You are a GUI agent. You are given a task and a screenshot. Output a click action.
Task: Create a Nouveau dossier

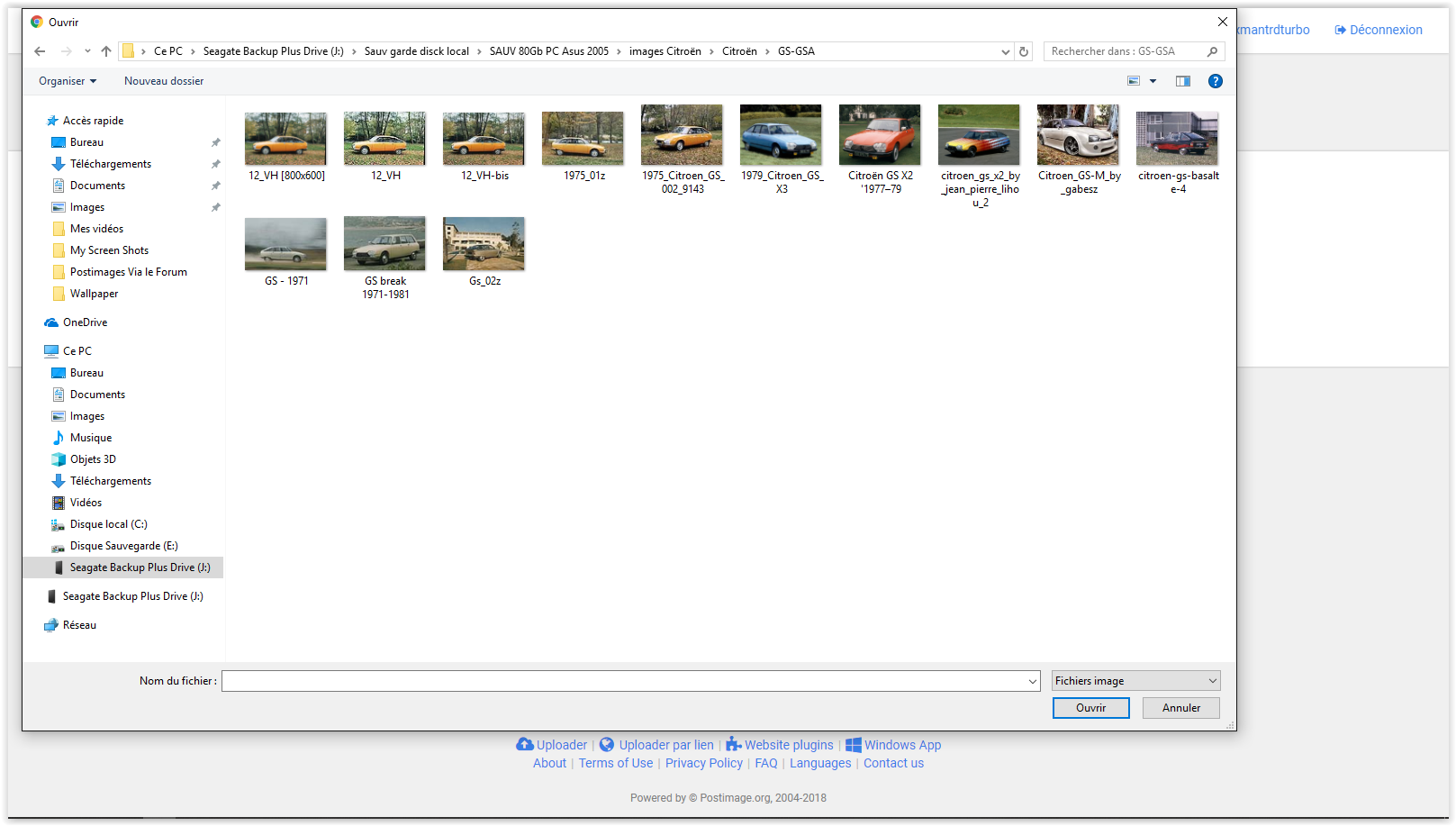pos(164,81)
